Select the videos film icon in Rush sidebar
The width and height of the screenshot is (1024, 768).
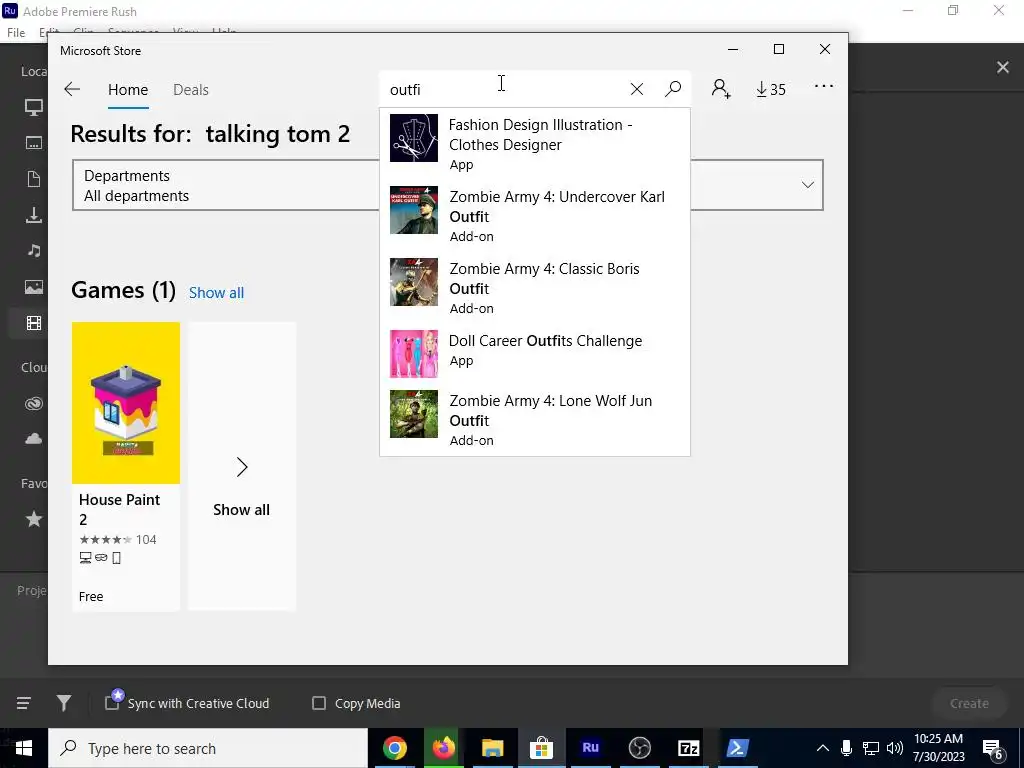pos(34,323)
